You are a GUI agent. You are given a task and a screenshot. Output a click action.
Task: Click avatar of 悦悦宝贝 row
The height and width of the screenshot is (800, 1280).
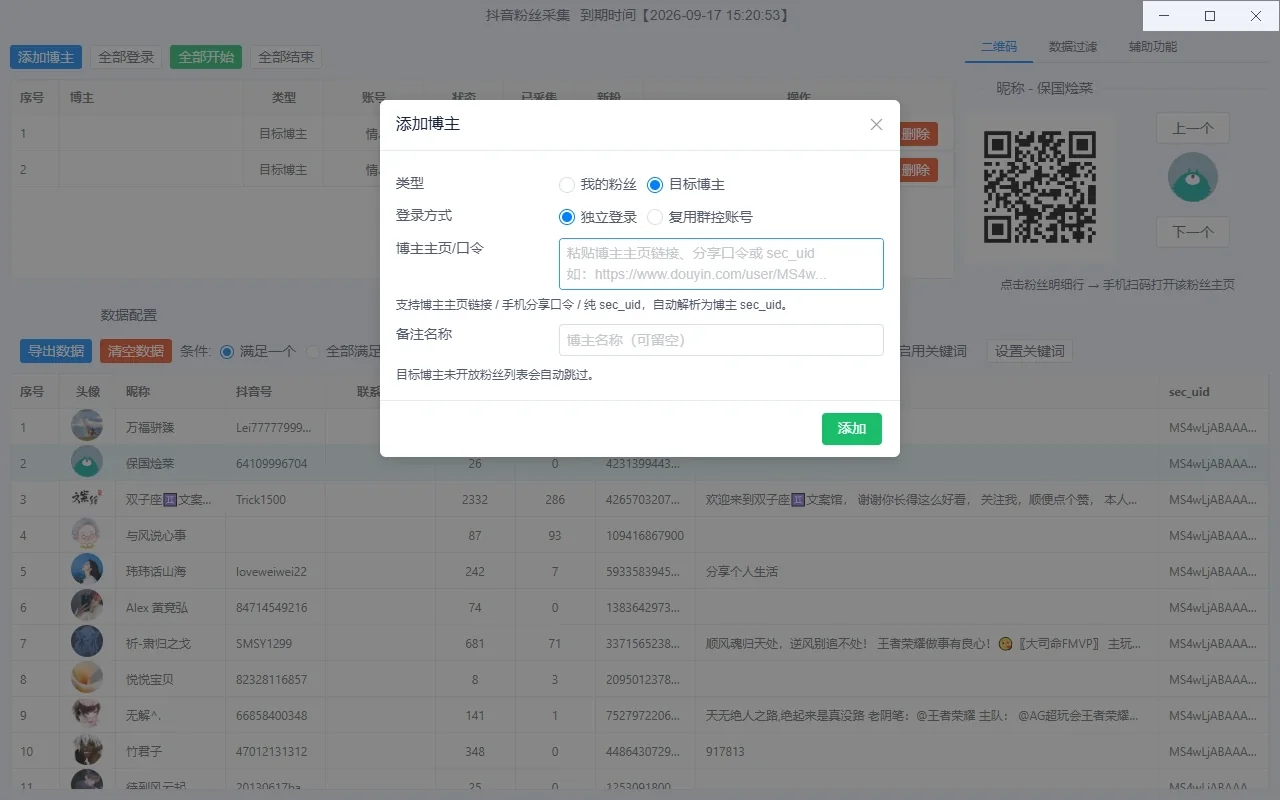(87, 678)
